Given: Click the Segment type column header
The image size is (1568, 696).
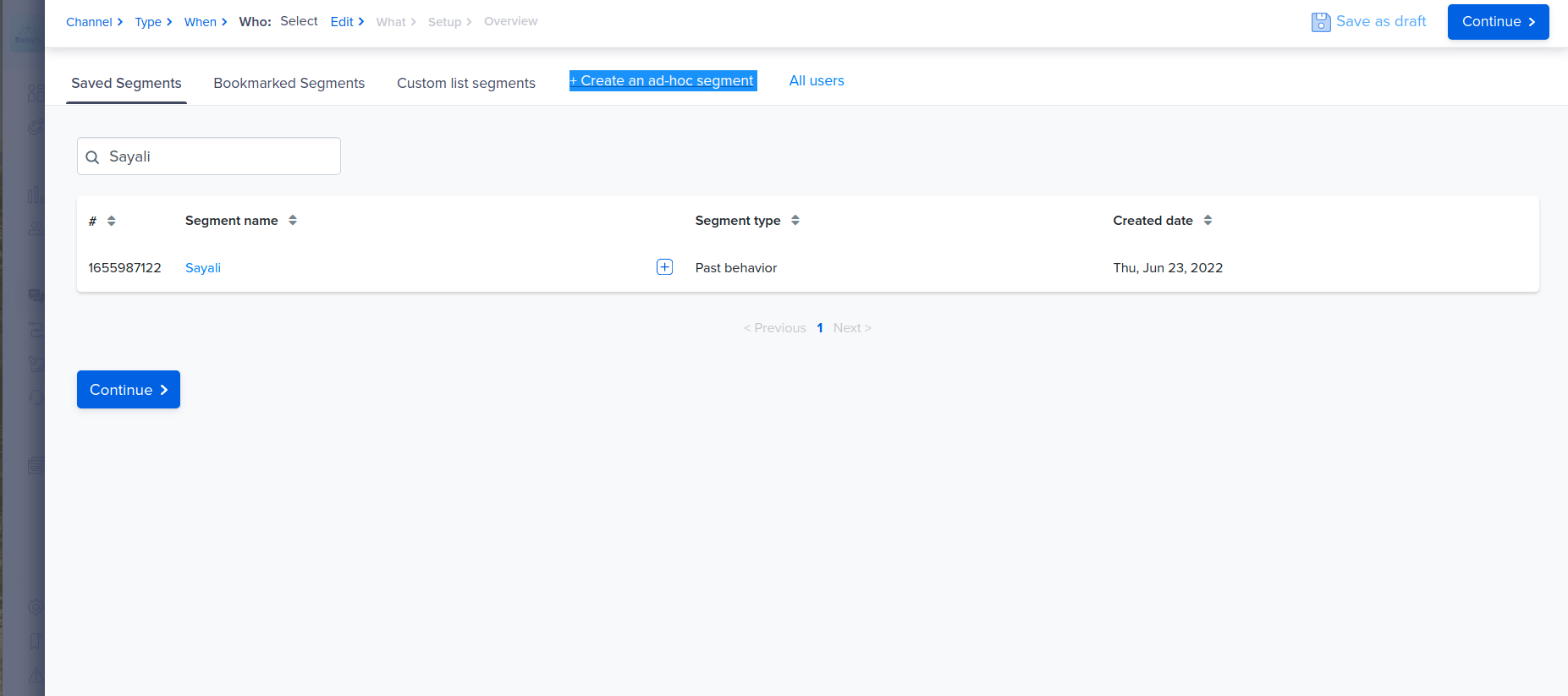Looking at the screenshot, I should pos(738,221).
